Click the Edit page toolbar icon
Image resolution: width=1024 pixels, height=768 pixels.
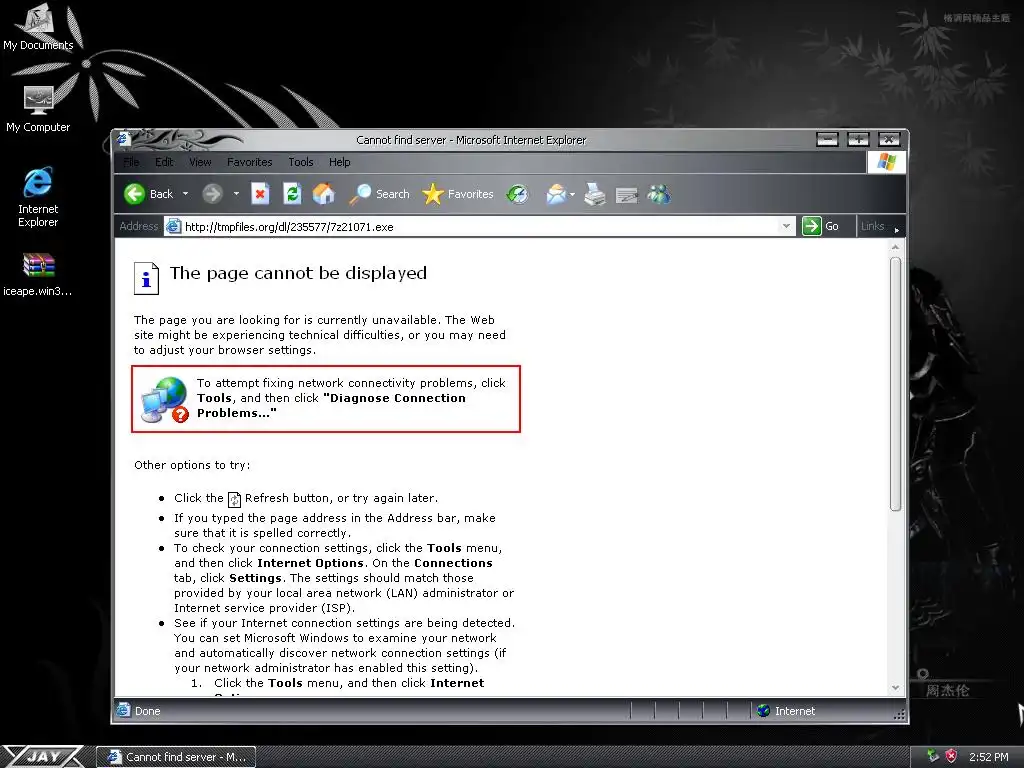(x=626, y=195)
